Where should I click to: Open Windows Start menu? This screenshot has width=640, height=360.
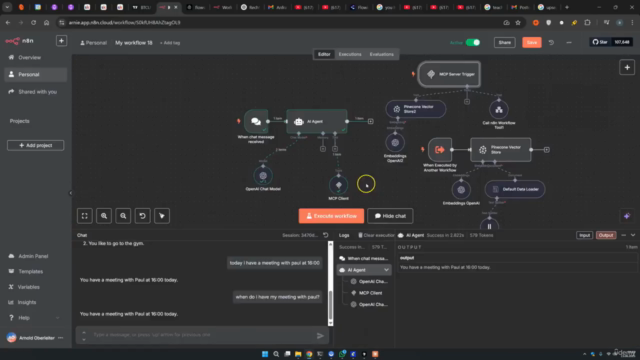coord(265,354)
